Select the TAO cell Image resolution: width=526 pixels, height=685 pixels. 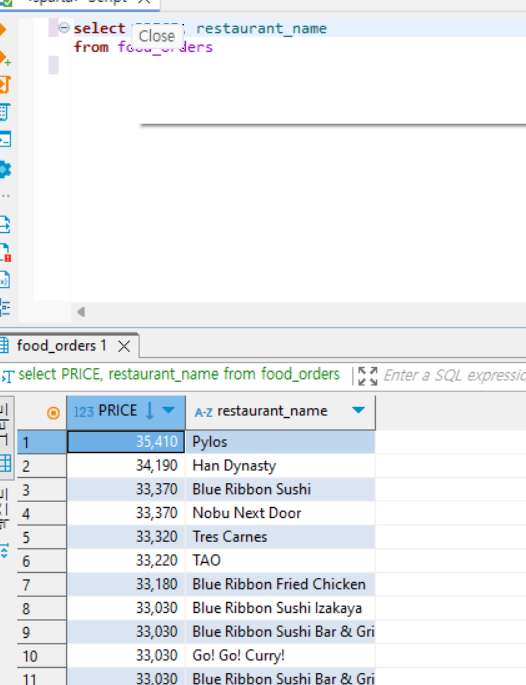coord(280,560)
